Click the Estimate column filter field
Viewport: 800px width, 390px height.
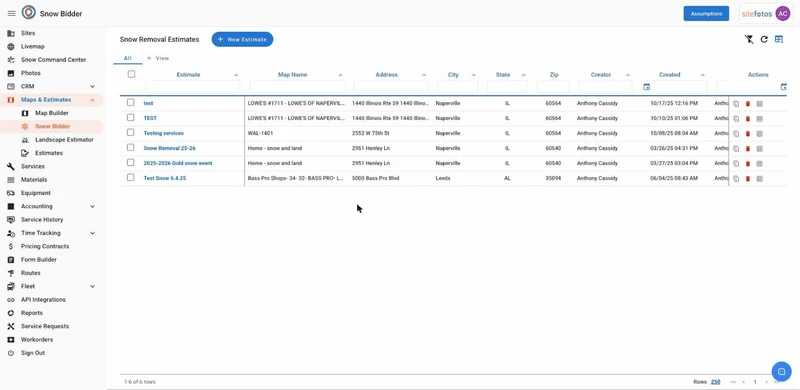click(x=192, y=87)
